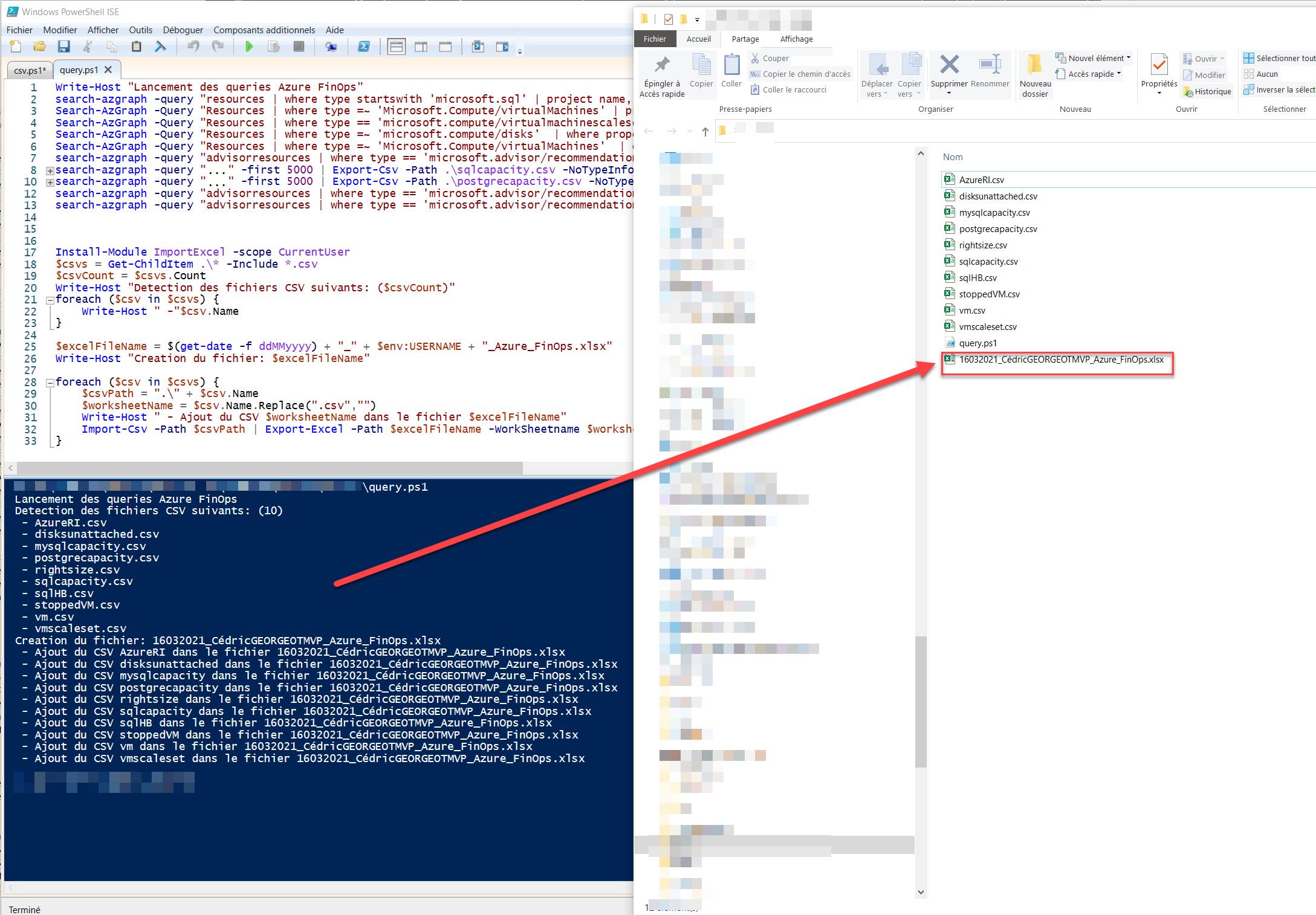Screen dimensions: 1316x915
Task: Click the Clear console pane icon
Action: [x=160, y=47]
